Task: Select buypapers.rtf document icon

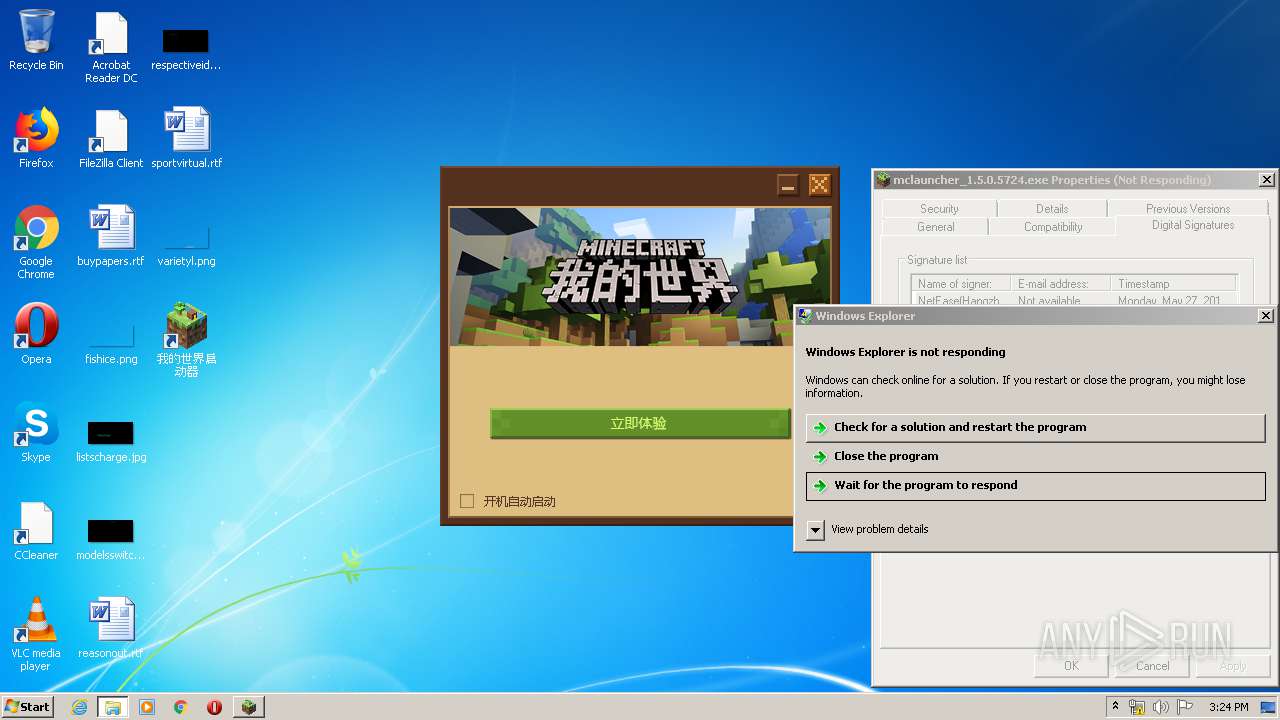Action: pos(111,236)
